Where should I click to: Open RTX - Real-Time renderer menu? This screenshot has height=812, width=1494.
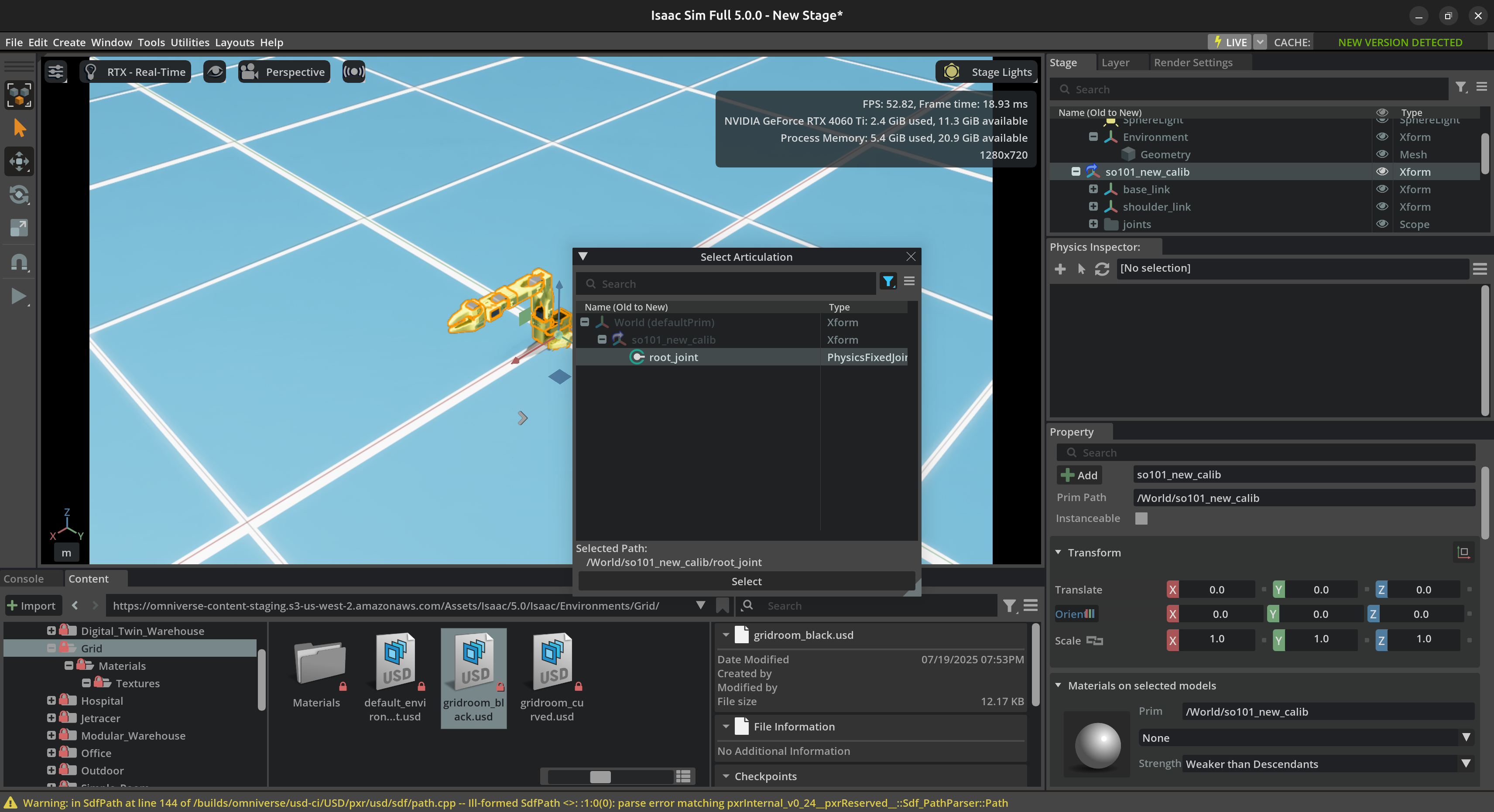135,72
